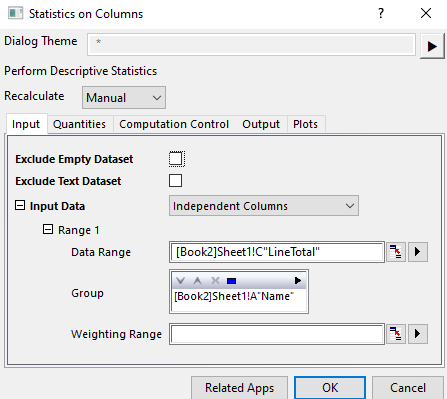Viewport: 447px width, 399px height.
Task: Open the Recalculate Manual dropdown
Action: [x=124, y=98]
